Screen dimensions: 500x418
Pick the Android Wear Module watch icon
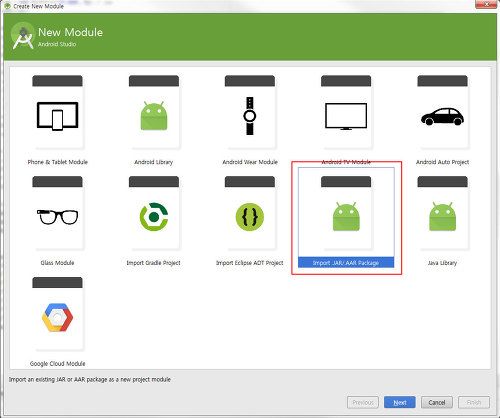pos(250,116)
